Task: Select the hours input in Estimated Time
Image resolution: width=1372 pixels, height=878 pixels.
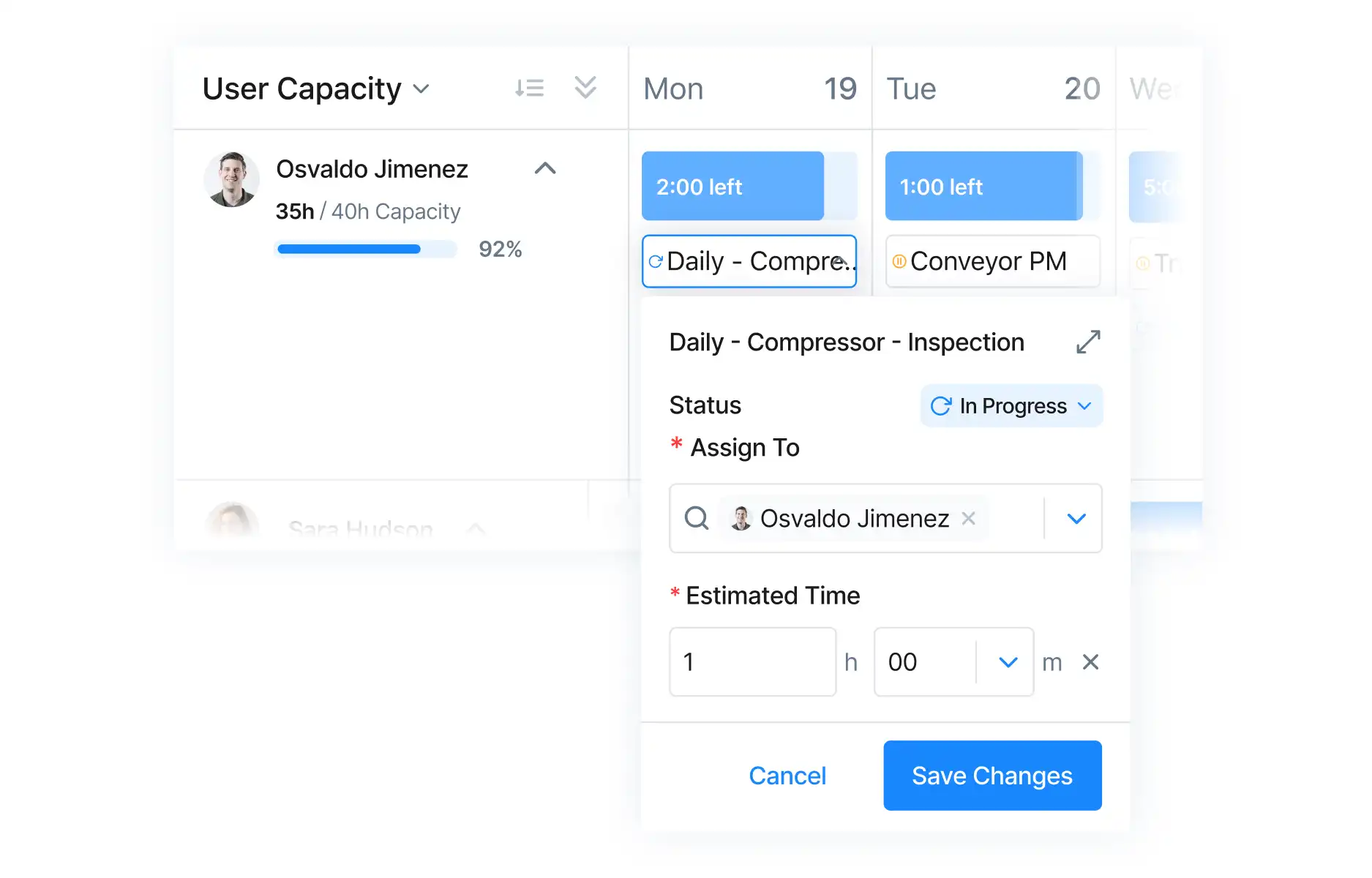Action: click(x=751, y=661)
